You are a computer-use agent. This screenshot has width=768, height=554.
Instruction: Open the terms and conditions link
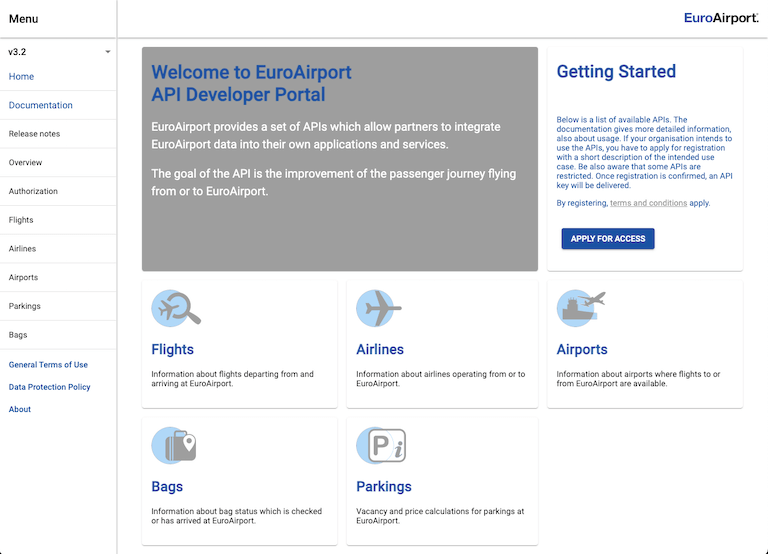click(x=648, y=203)
